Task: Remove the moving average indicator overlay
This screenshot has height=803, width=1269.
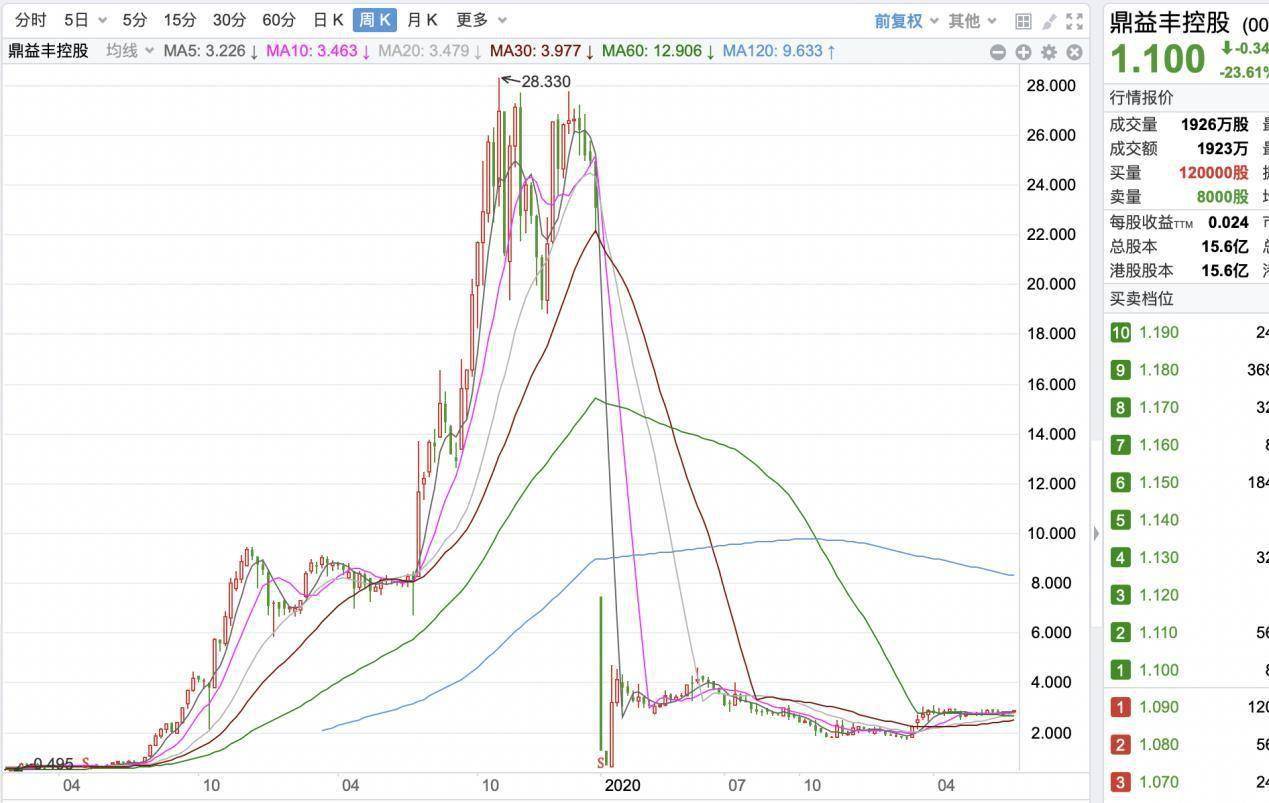Action: (1075, 52)
